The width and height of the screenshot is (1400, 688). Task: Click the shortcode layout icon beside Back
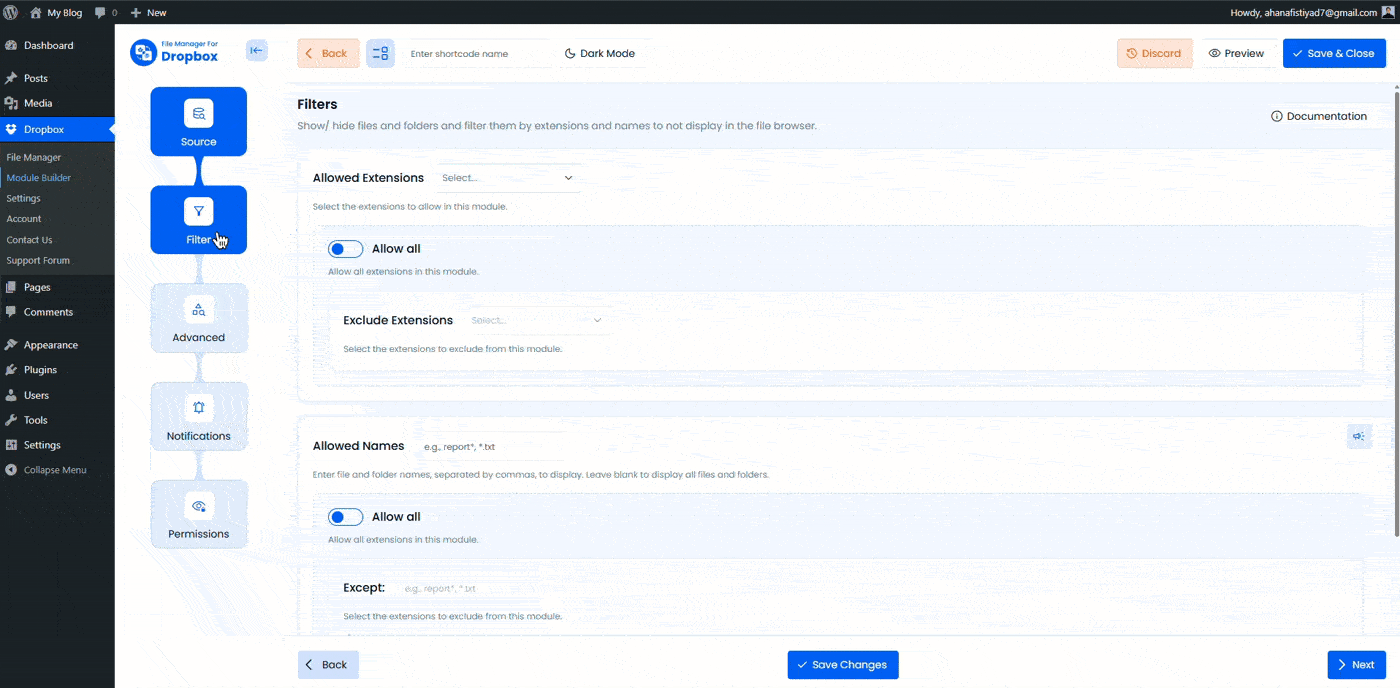pos(380,52)
